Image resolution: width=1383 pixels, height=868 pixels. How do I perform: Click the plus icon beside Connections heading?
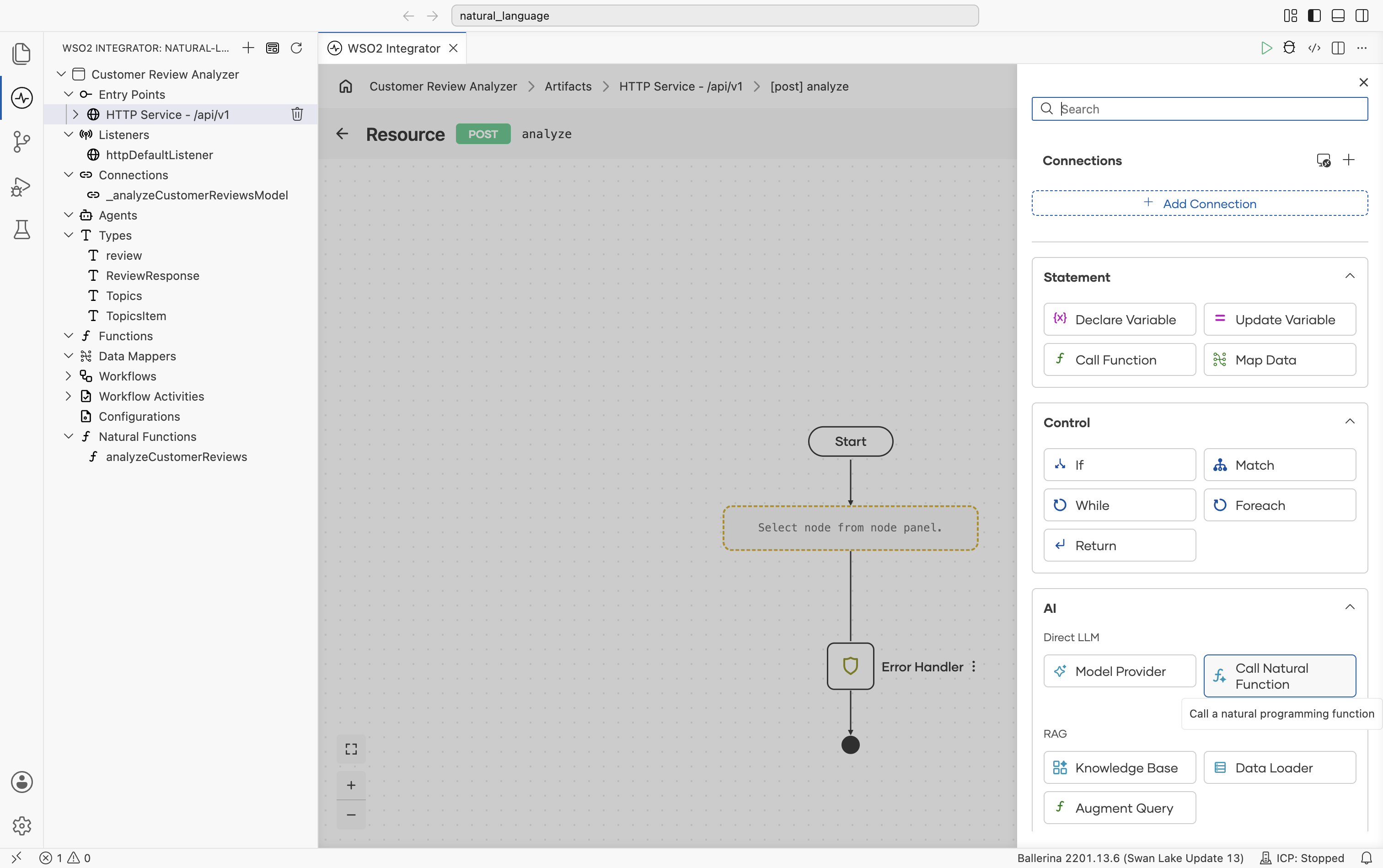tap(1349, 160)
